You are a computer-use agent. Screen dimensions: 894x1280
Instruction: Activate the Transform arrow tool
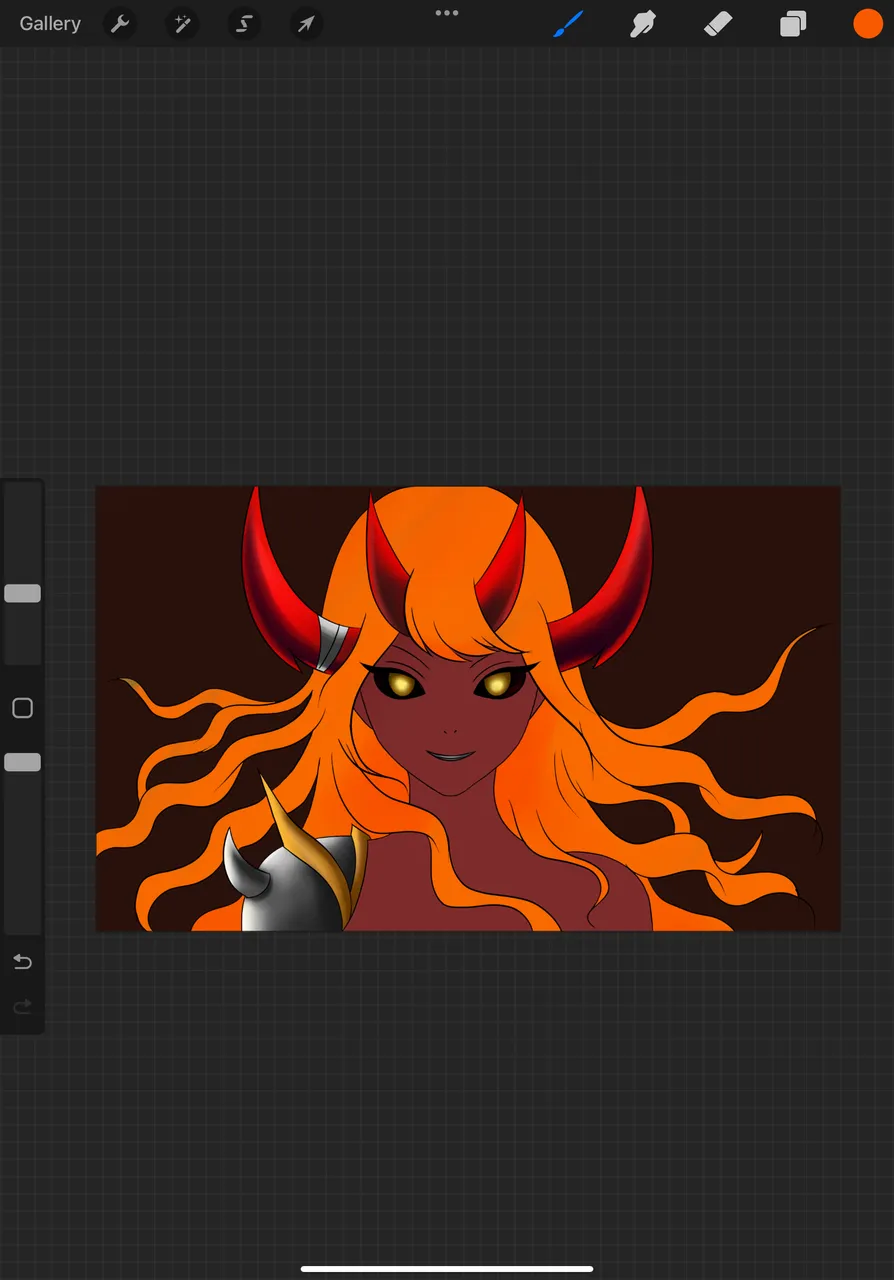click(306, 24)
